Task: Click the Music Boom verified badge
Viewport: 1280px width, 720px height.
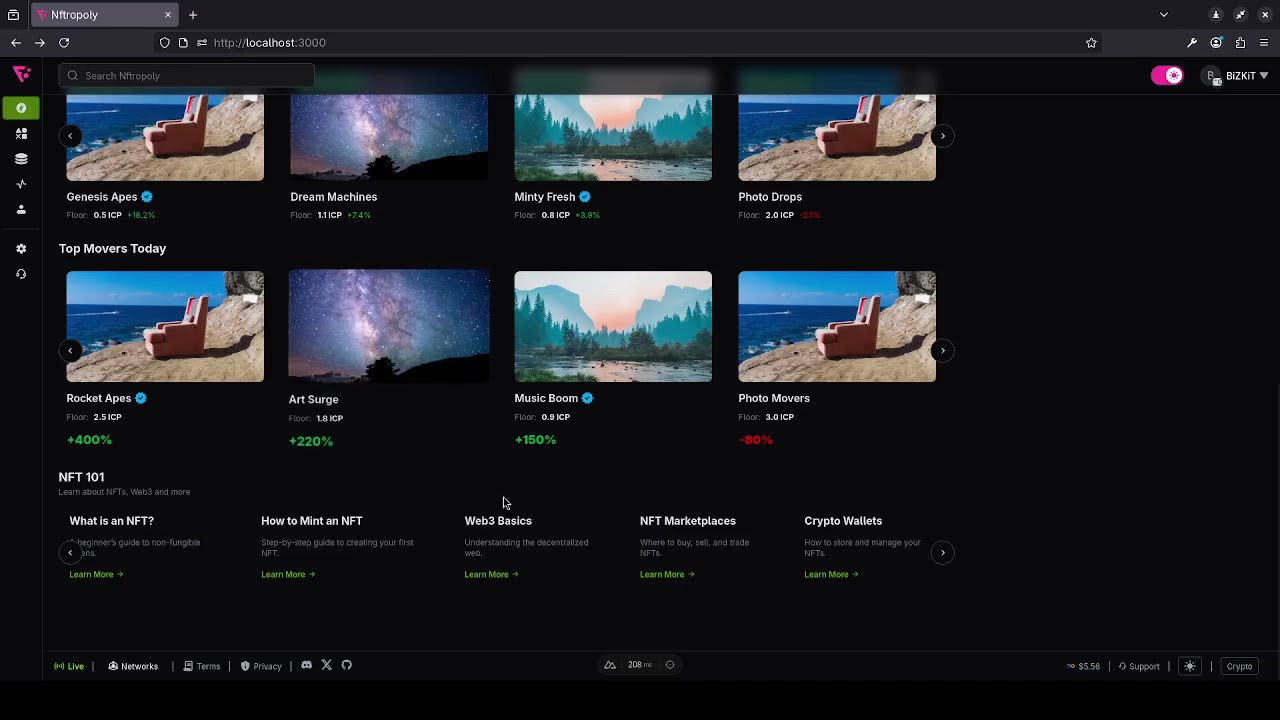Action: point(588,398)
